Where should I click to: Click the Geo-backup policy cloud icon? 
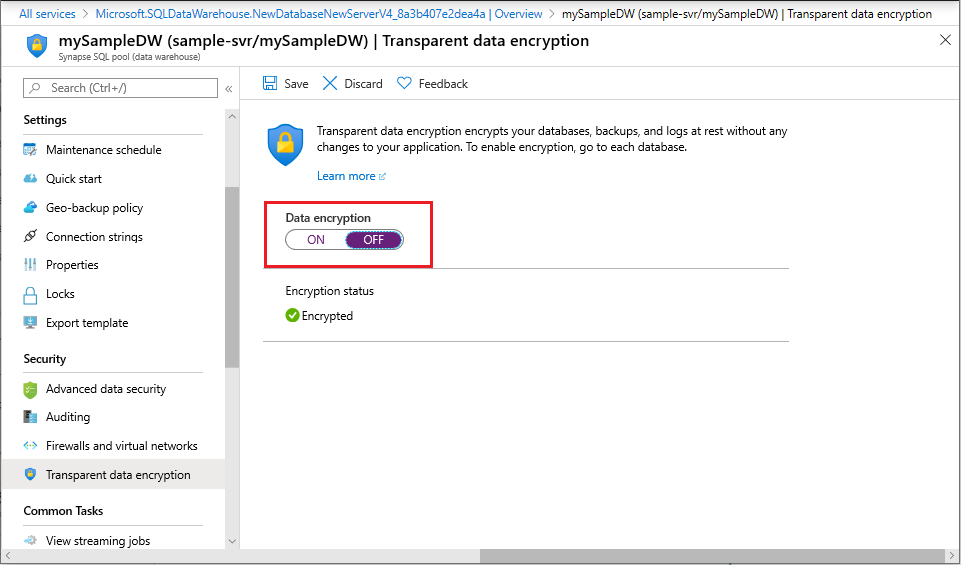[30, 208]
